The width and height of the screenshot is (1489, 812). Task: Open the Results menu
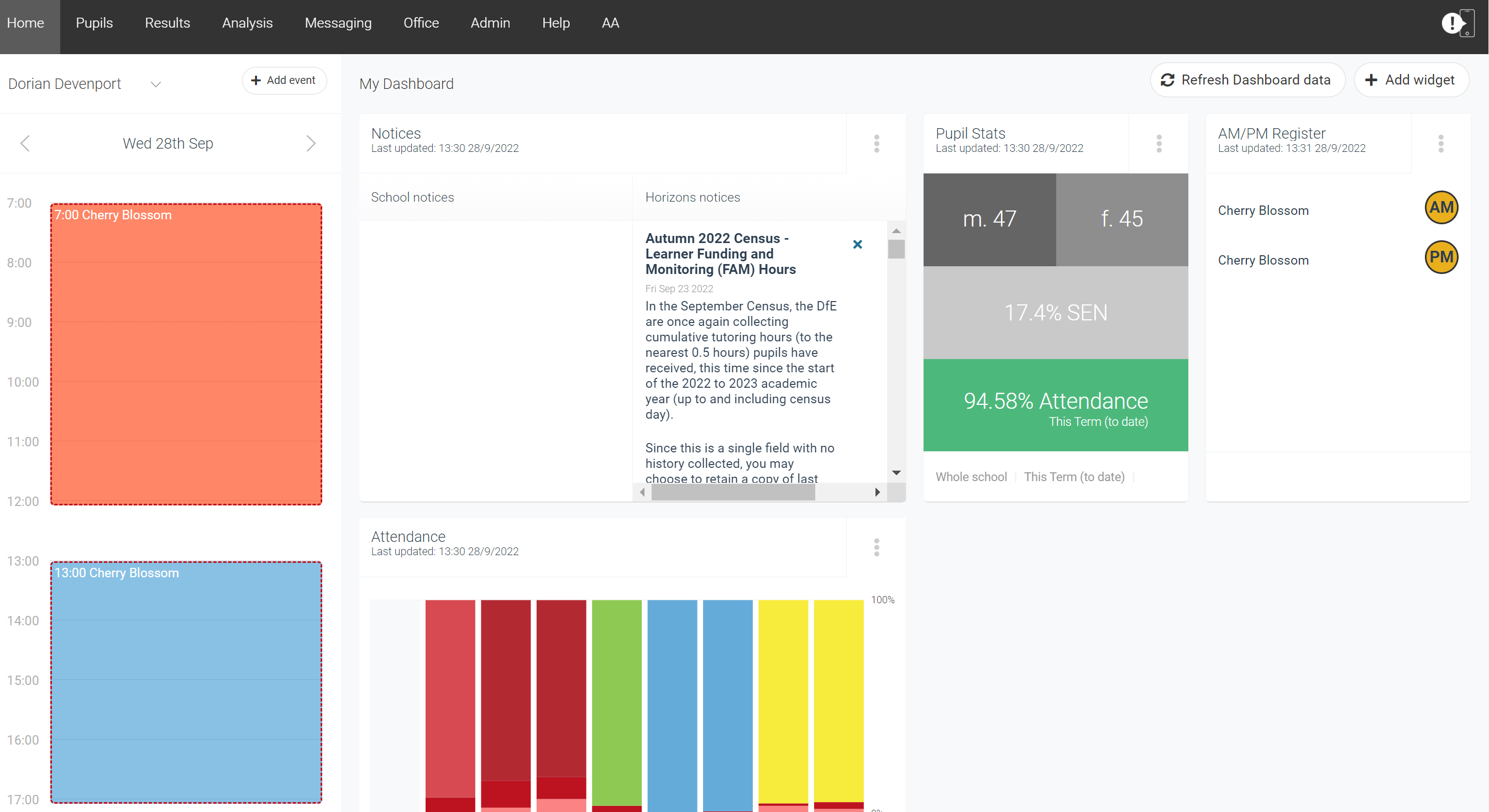[167, 23]
